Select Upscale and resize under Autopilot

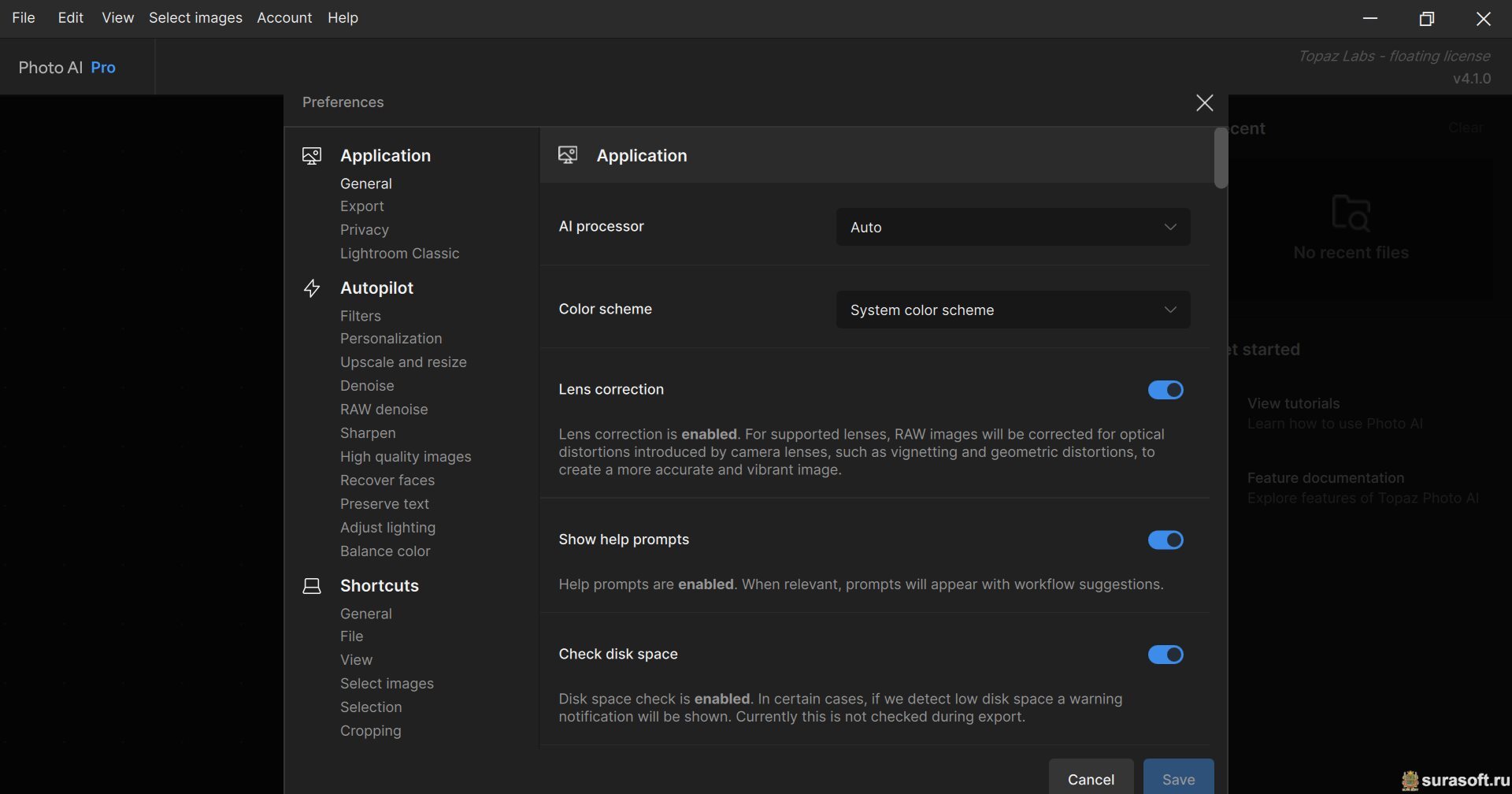click(403, 362)
